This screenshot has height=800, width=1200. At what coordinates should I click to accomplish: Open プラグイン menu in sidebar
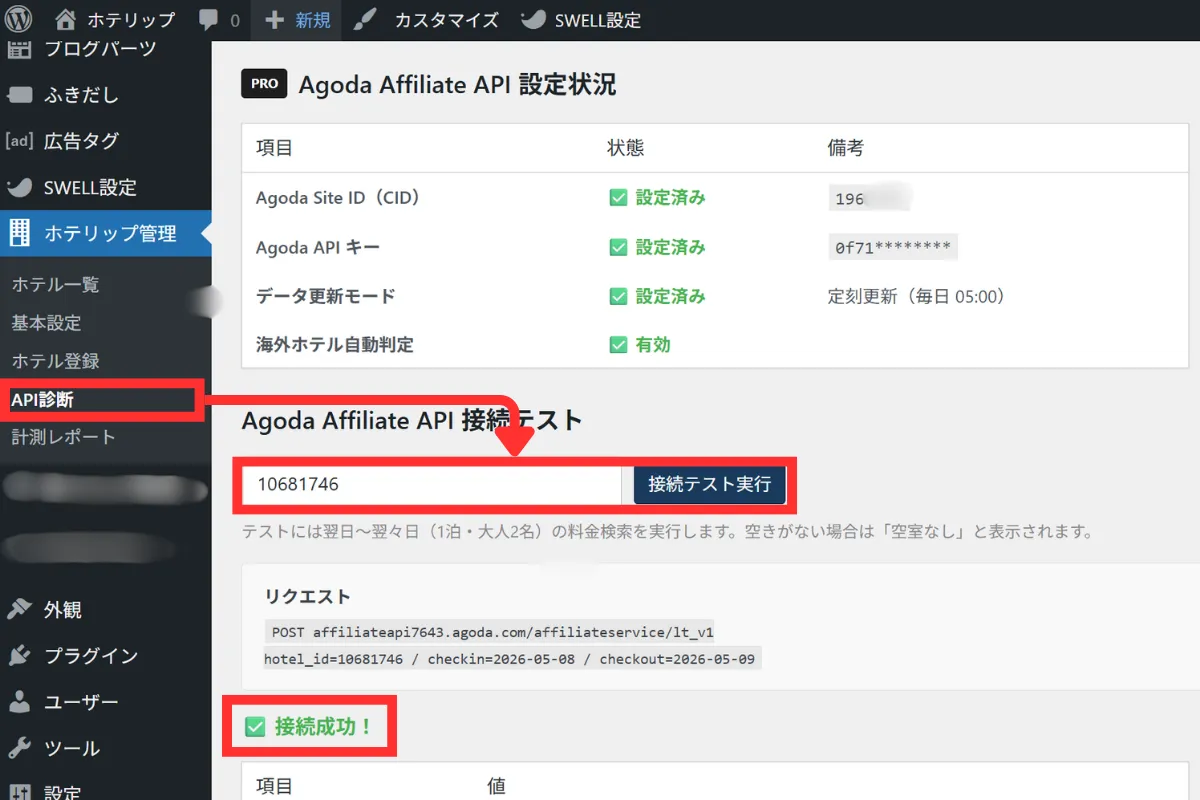[91, 656]
